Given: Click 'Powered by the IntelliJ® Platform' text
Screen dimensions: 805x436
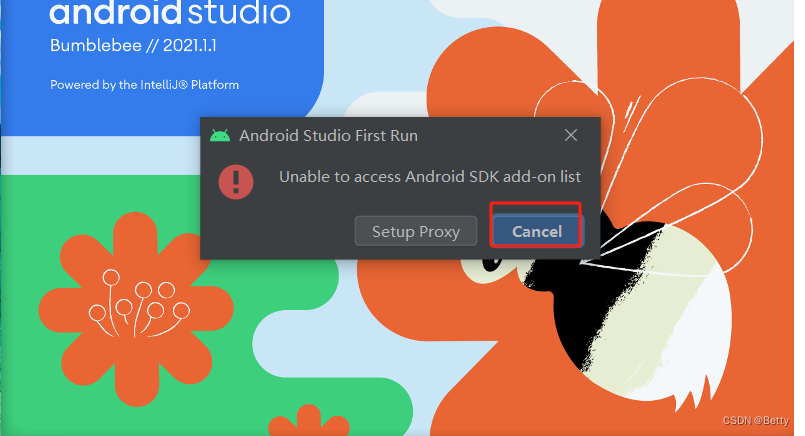Looking at the screenshot, I should pyautogui.click(x=144, y=85).
